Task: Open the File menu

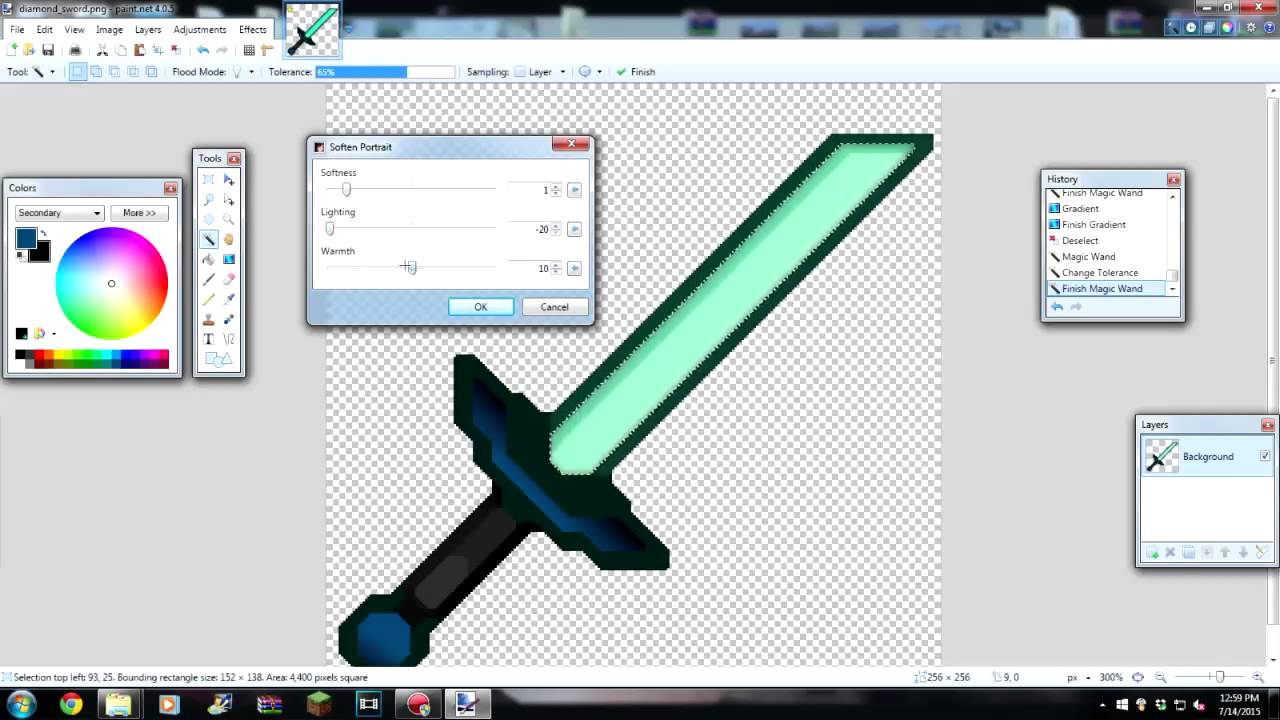Action: click(x=17, y=30)
